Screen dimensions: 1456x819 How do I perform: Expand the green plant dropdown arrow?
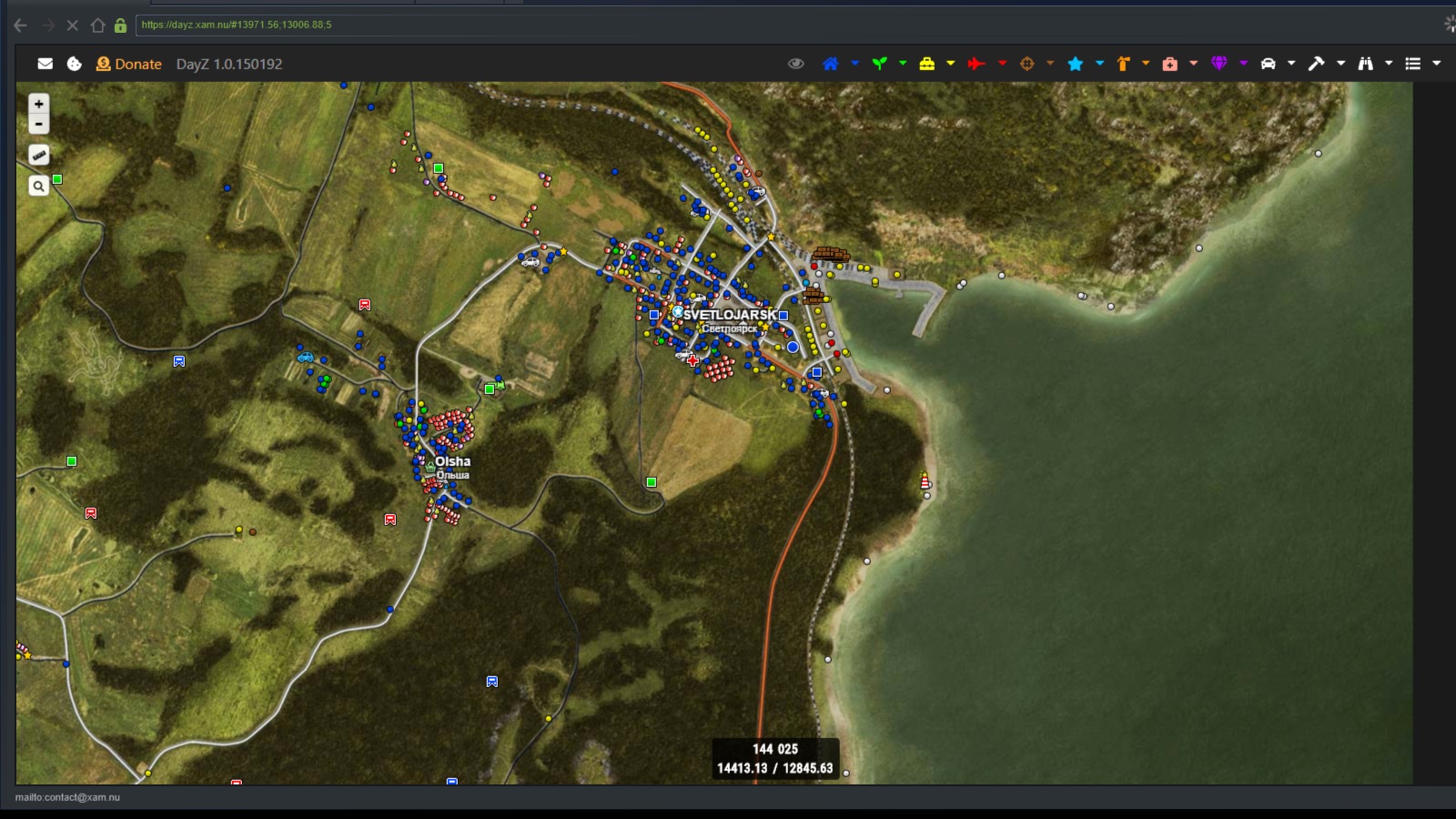coord(903,64)
